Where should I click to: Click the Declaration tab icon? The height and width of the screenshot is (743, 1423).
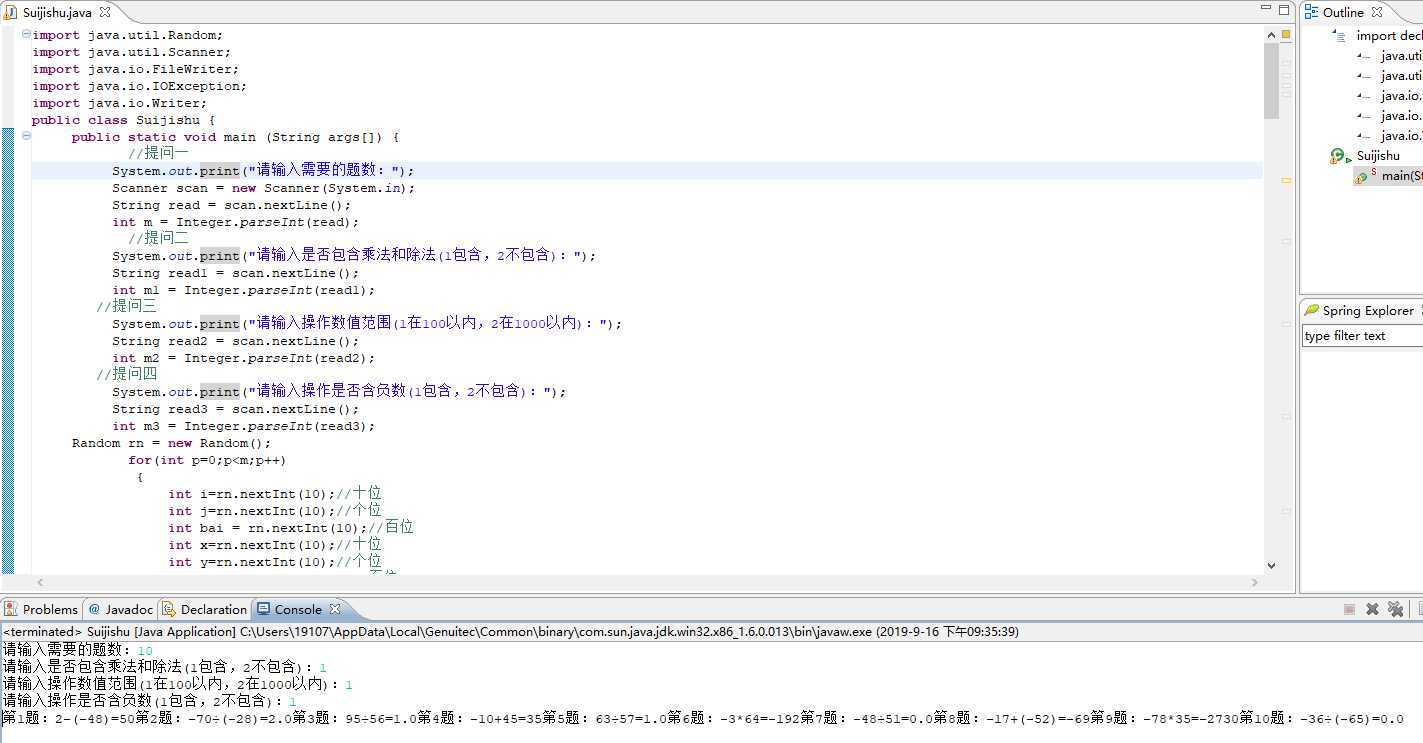[x=169, y=609]
